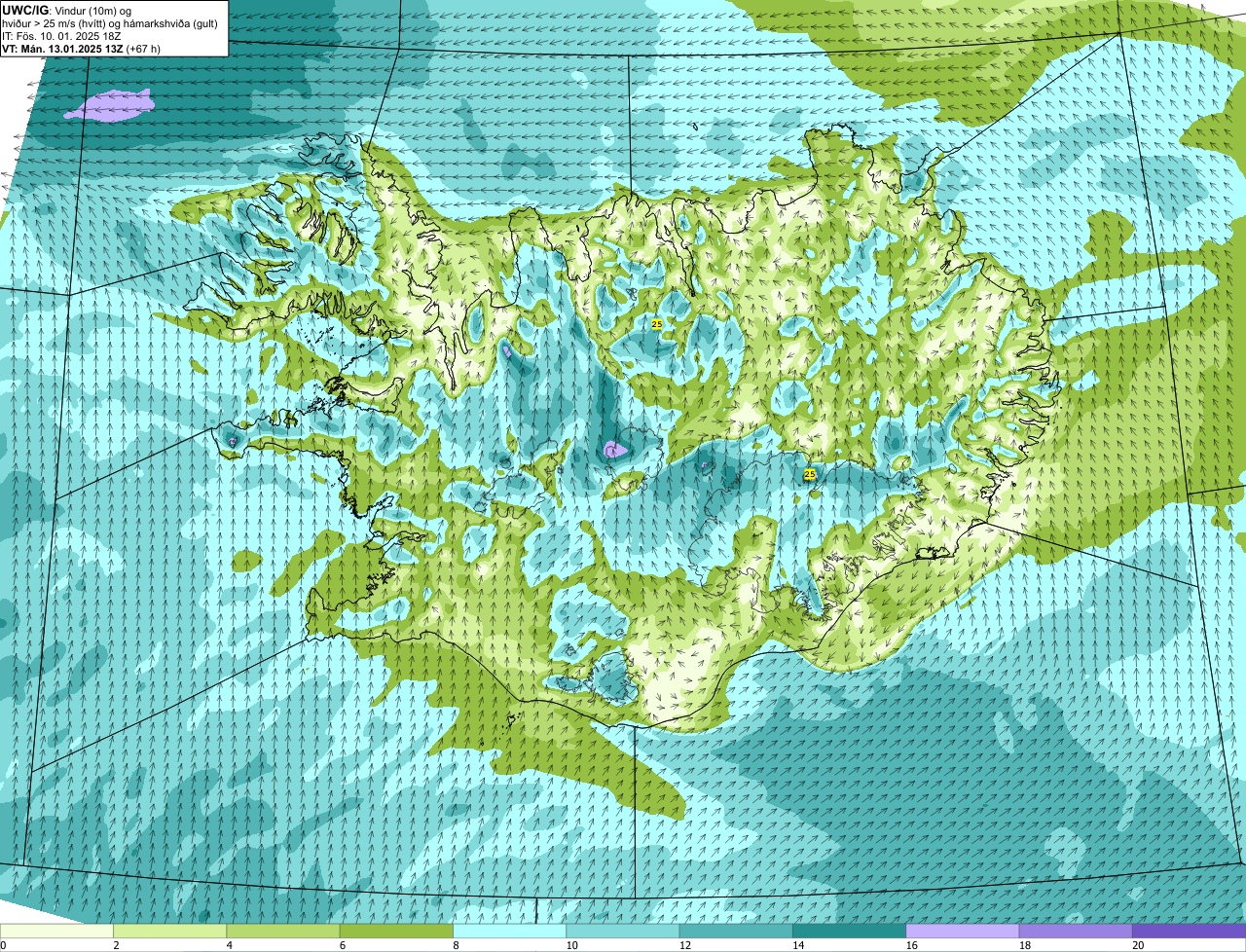Click the "IT: Fös. 10. 01. 2025 18Z" line
Image resolution: width=1246 pixels, height=952 pixels.
click(x=61, y=35)
